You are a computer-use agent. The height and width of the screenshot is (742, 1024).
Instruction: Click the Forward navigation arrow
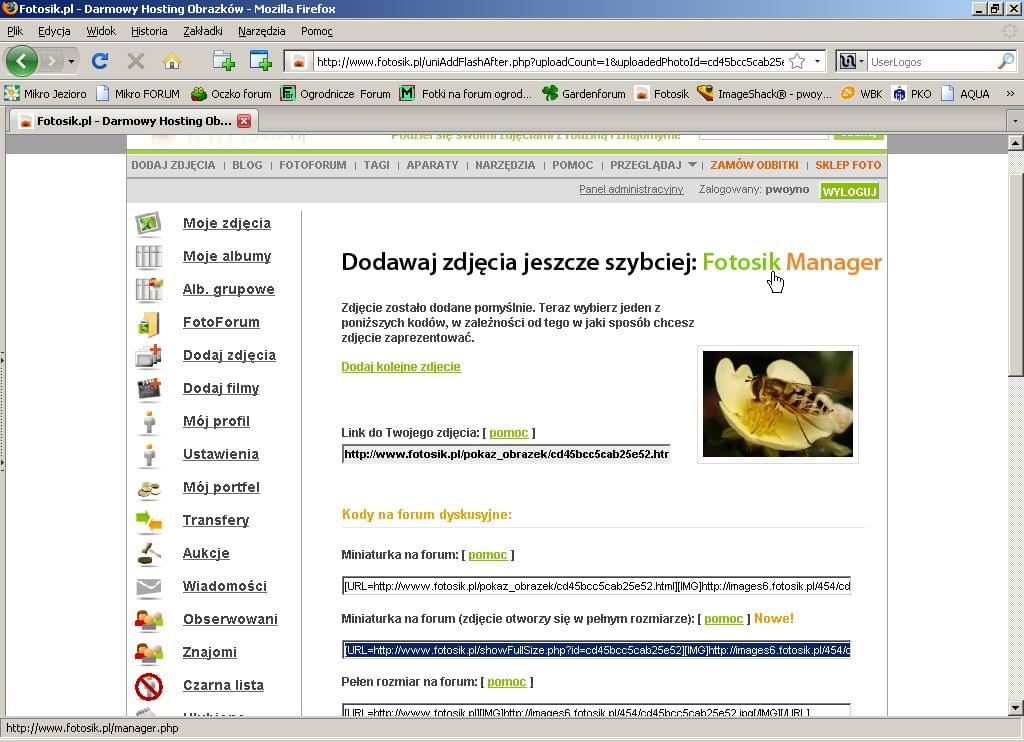[x=52, y=61]
